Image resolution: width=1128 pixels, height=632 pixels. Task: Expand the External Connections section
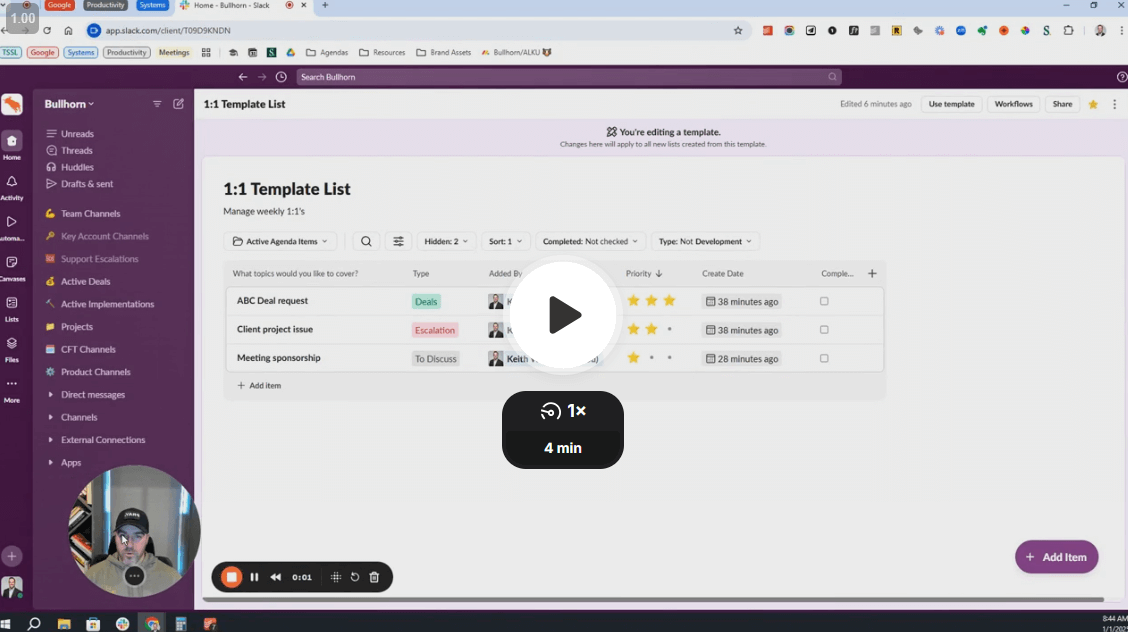[96, 440]
